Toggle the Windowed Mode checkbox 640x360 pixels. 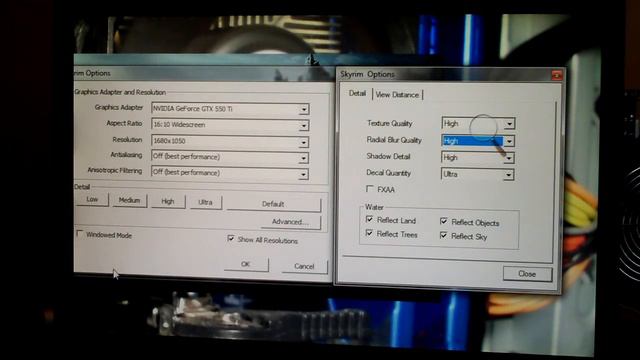[x=80, y=234]
